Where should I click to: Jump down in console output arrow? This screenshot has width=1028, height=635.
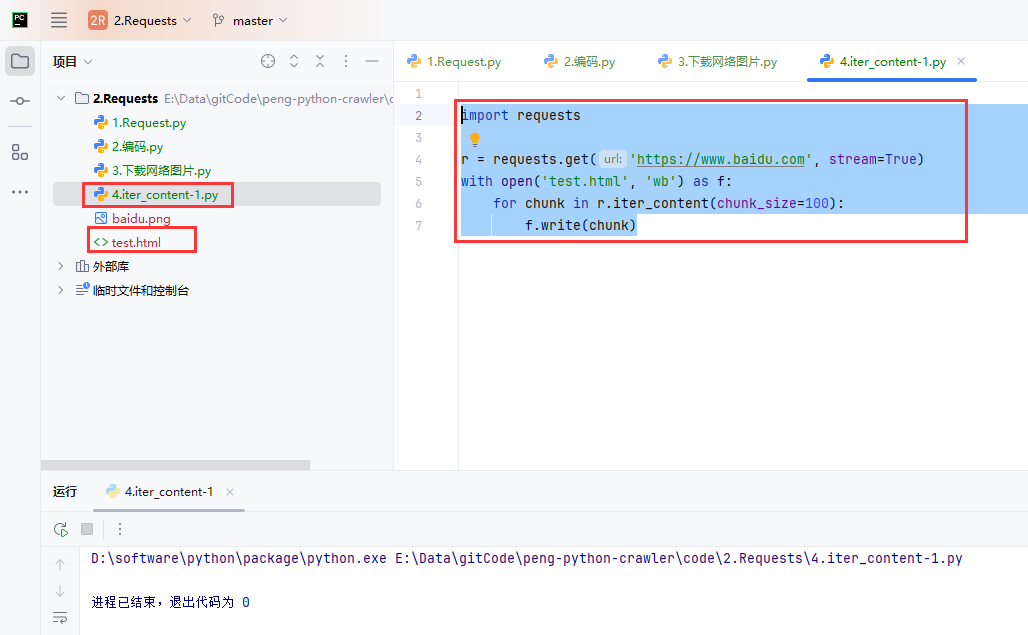[x=60, y=591]
